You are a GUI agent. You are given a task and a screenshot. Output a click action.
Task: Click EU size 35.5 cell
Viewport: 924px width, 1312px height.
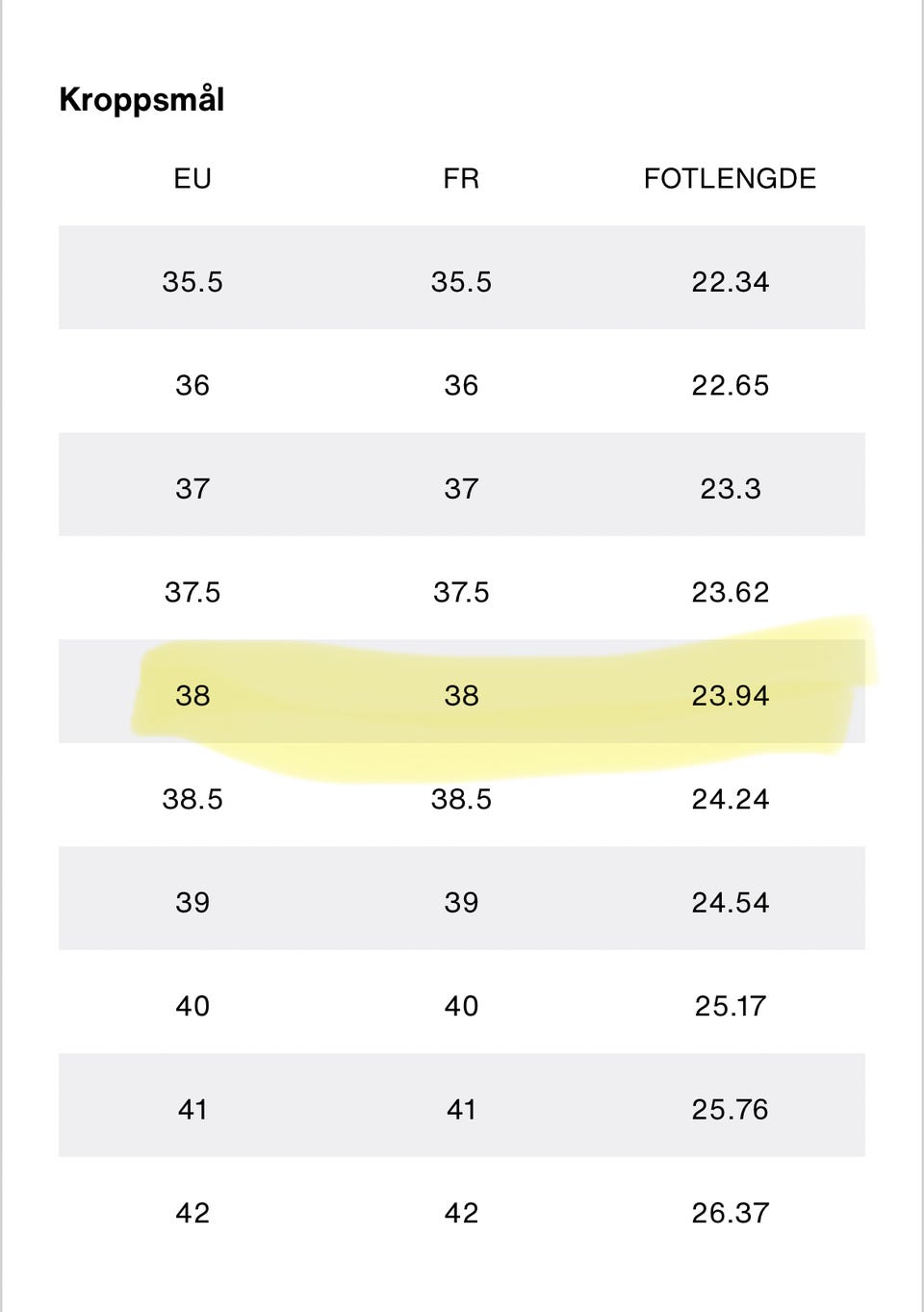pyautogui.click(x=192, y=282)
